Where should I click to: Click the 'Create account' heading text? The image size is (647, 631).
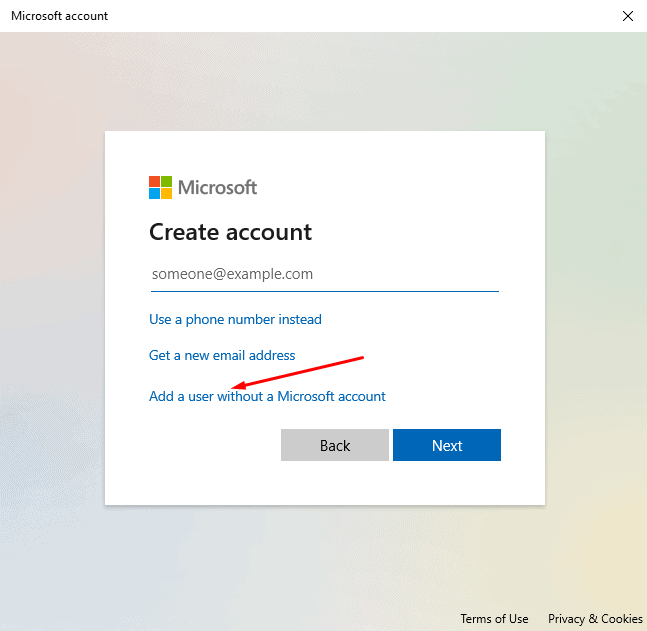point(230,232)
